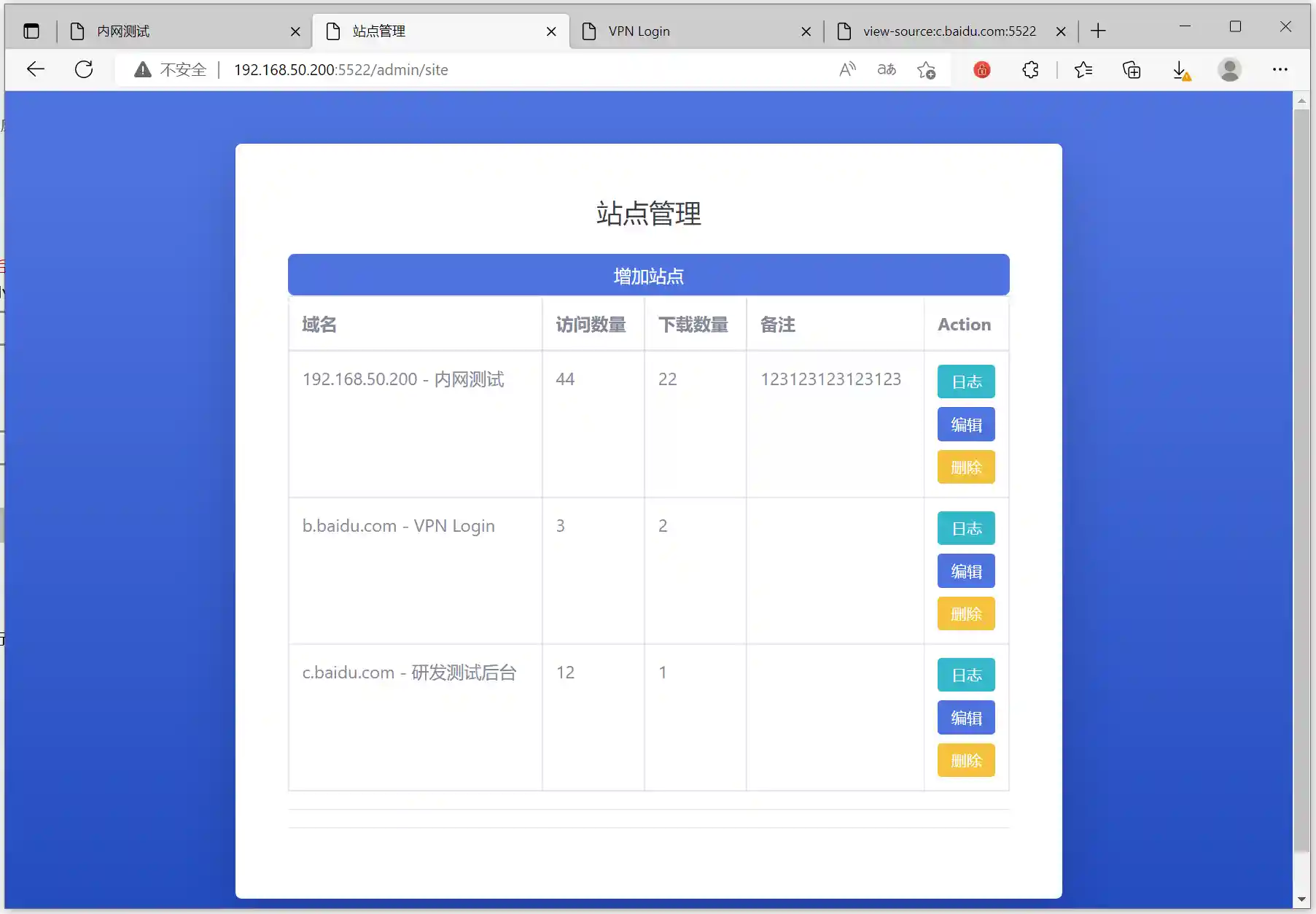Open the read aloud icon
1316x914 pixels.
click(847, 69)
